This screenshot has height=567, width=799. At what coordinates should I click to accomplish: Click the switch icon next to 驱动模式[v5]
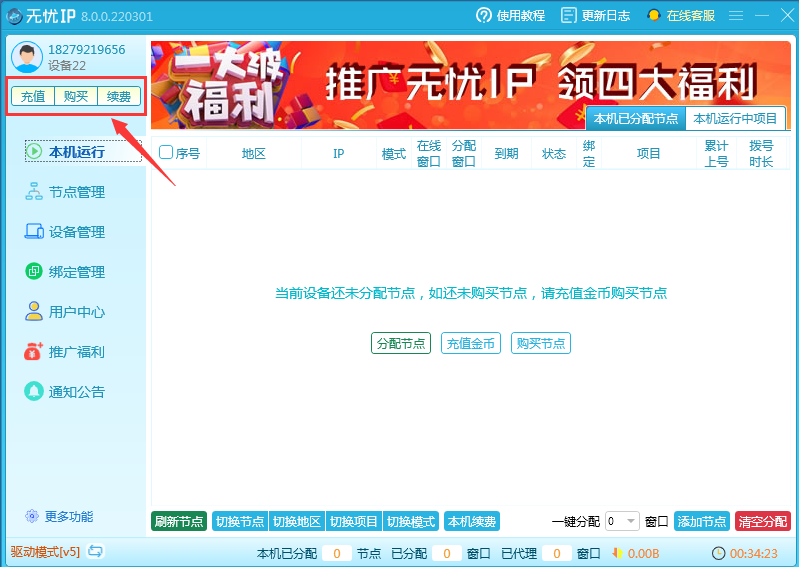click(95, 551)
